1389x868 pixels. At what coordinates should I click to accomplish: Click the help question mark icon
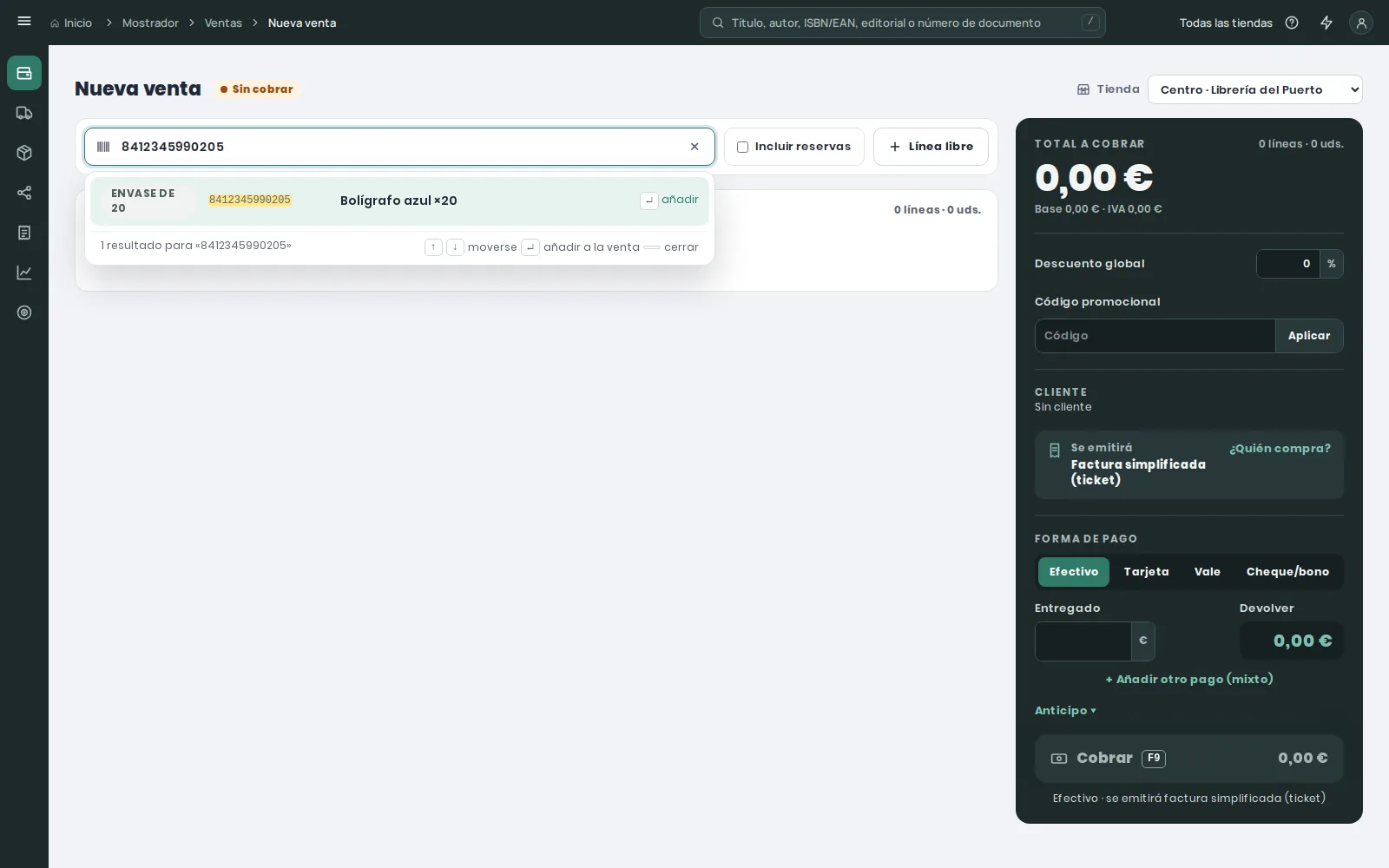click(x=1292, y=23)
